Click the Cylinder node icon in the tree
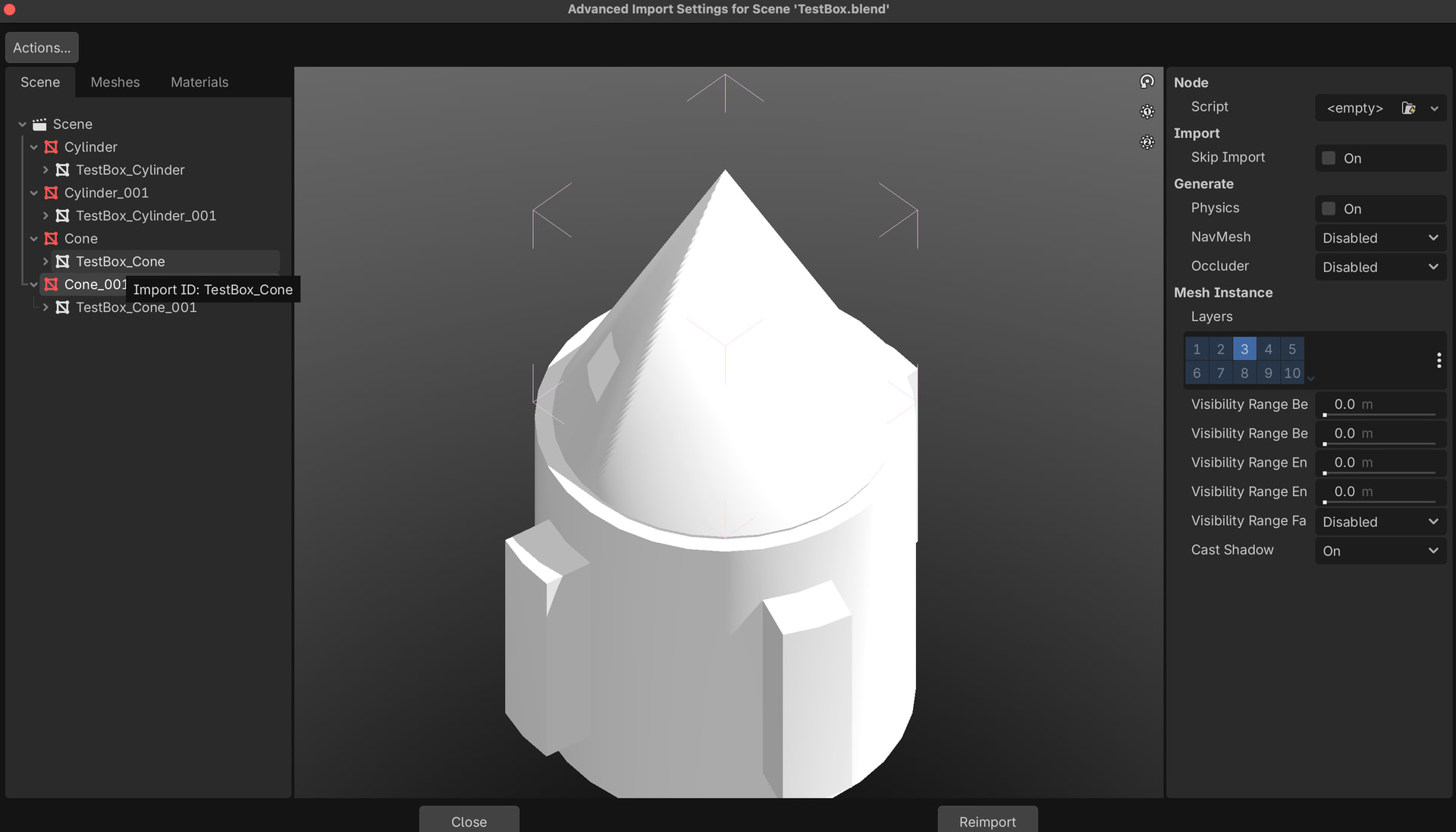Screen dimensions: 1456x832 (52, 147)
